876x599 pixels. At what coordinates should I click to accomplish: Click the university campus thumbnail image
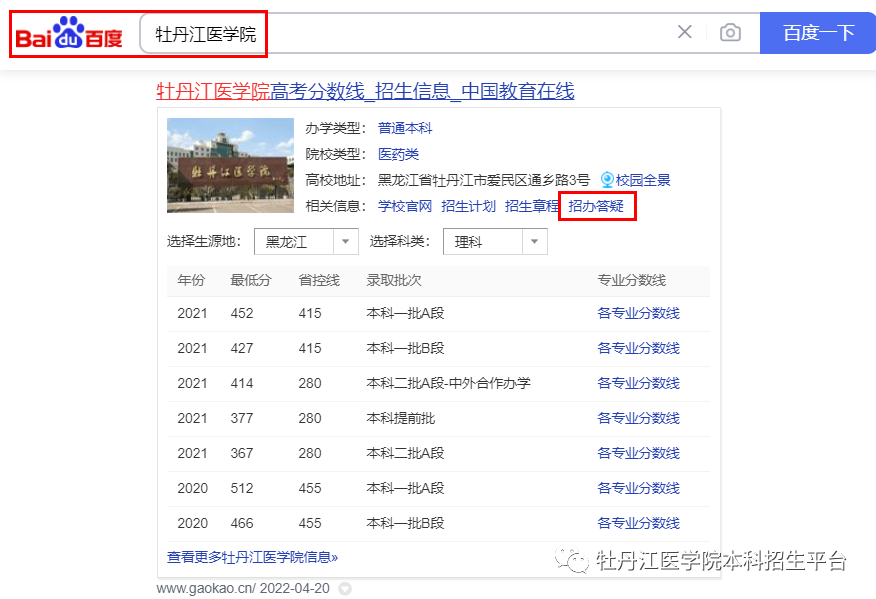(x=230, y=165)
